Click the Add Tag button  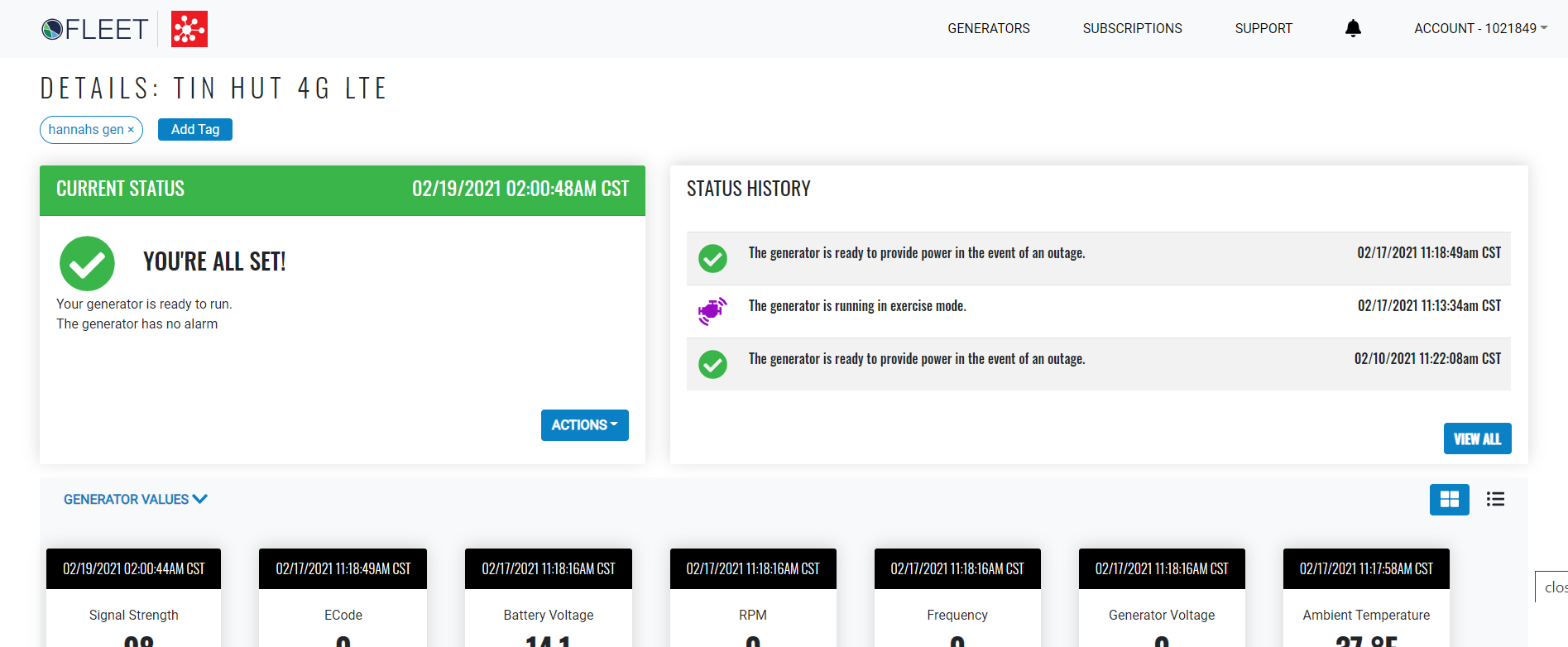coord(195,130)
